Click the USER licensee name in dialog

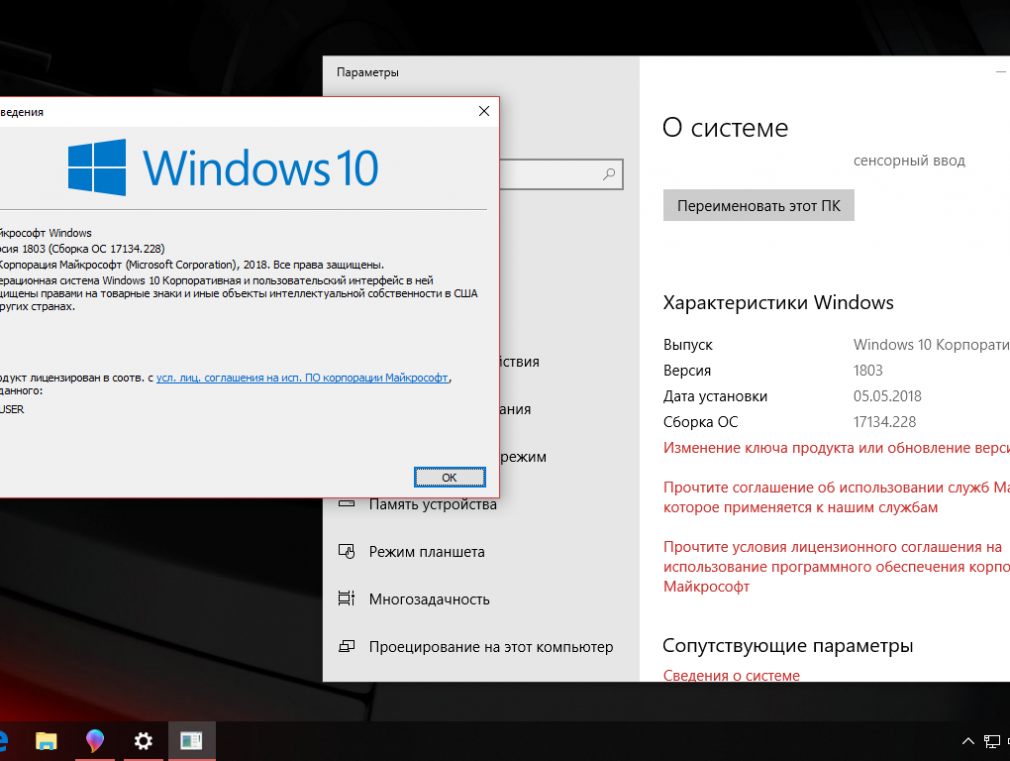12,409
